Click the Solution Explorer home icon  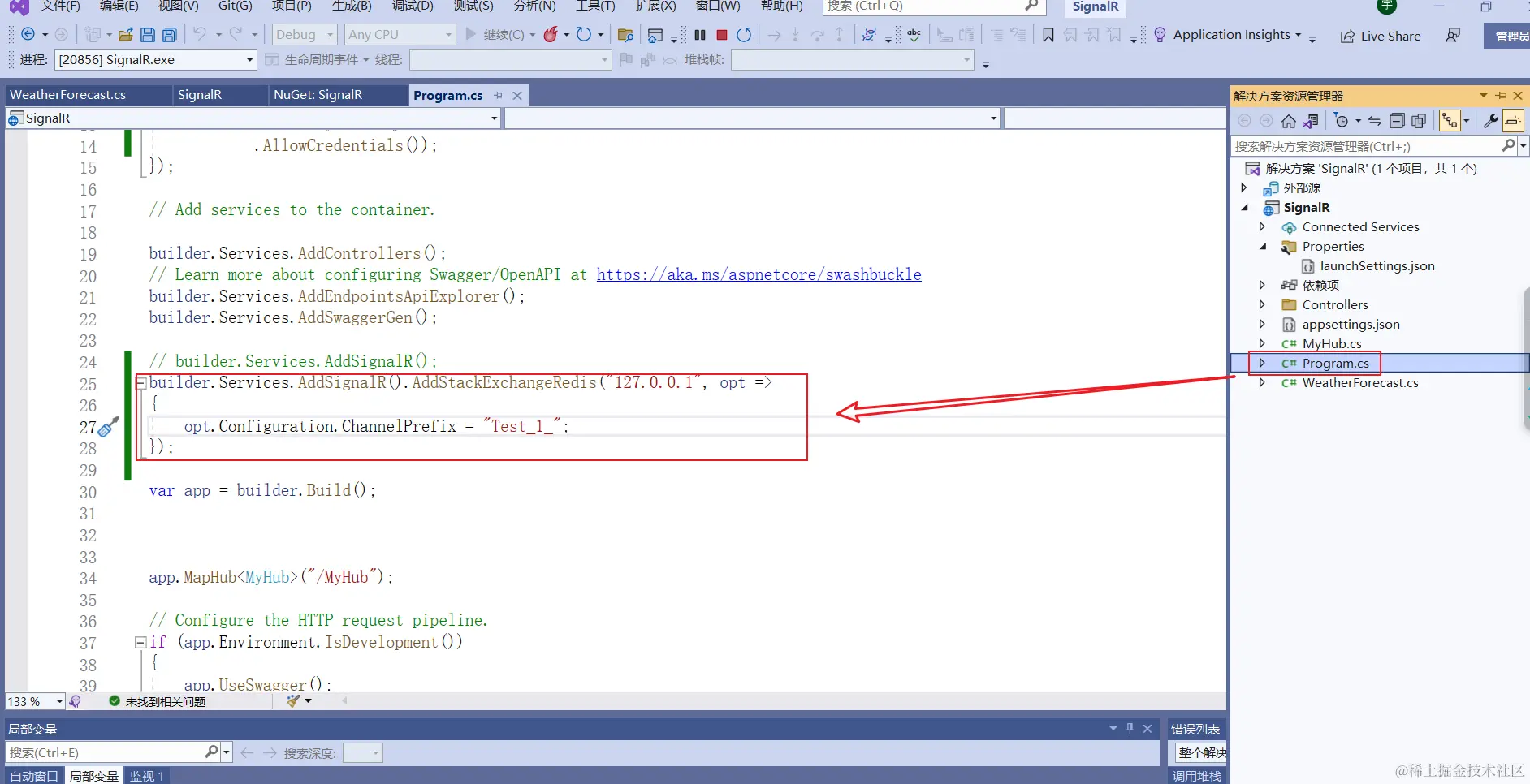tap(1288, 121)
